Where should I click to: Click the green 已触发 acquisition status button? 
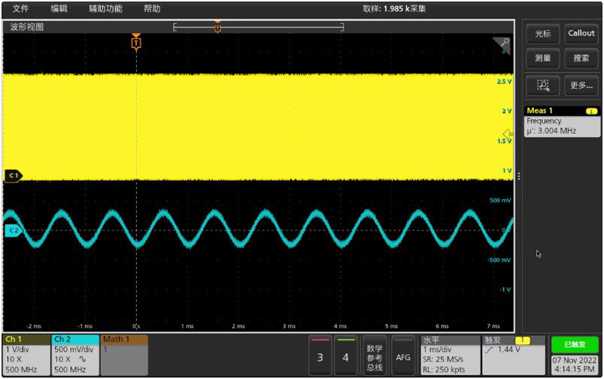tap(574, 345)
